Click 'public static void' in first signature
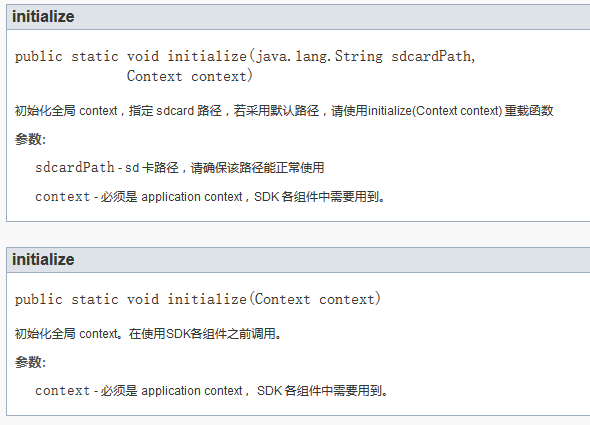Viewport: 590px width, 425px height. (x=87, y=56)
